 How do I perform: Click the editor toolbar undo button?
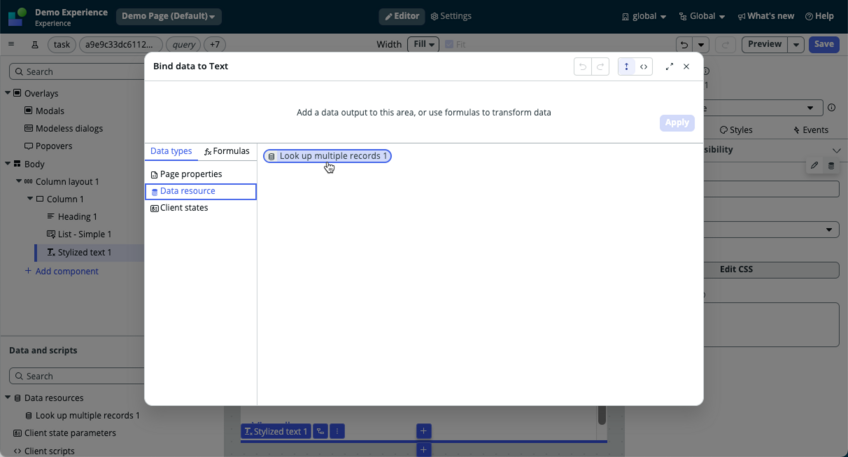[684, 44]
